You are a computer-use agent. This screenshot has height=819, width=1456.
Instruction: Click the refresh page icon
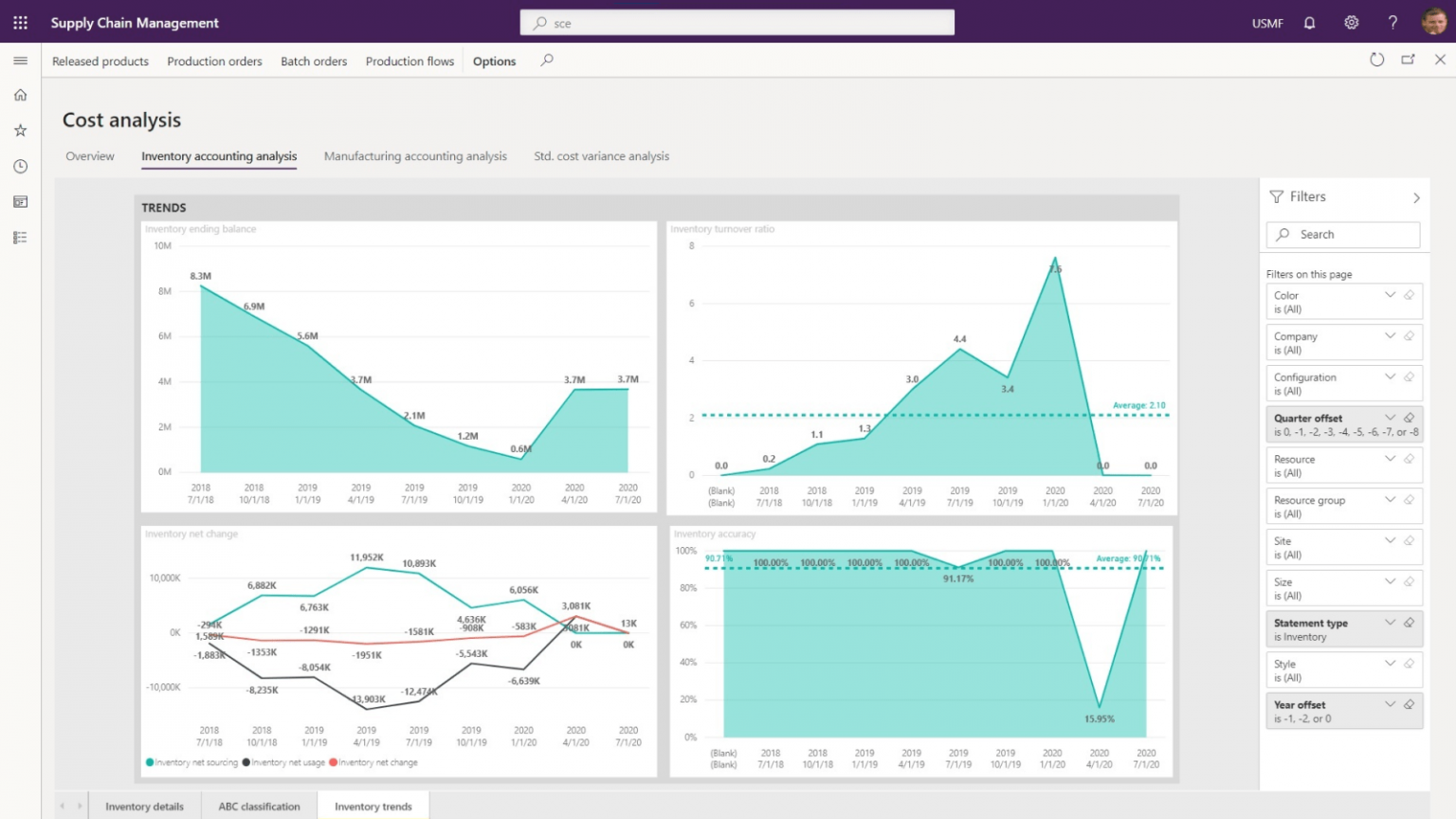pos(1376,60)
